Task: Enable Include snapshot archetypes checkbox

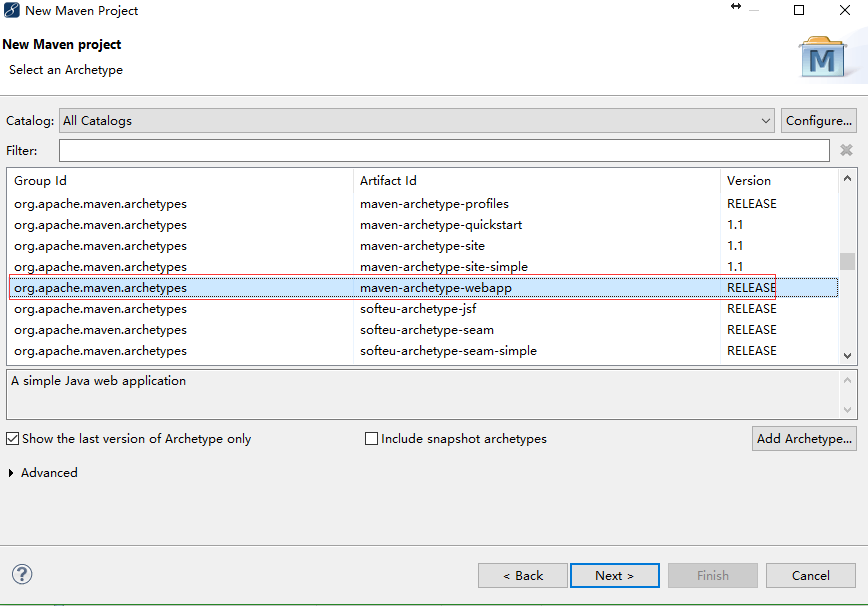Action: (x=371, y=439)
